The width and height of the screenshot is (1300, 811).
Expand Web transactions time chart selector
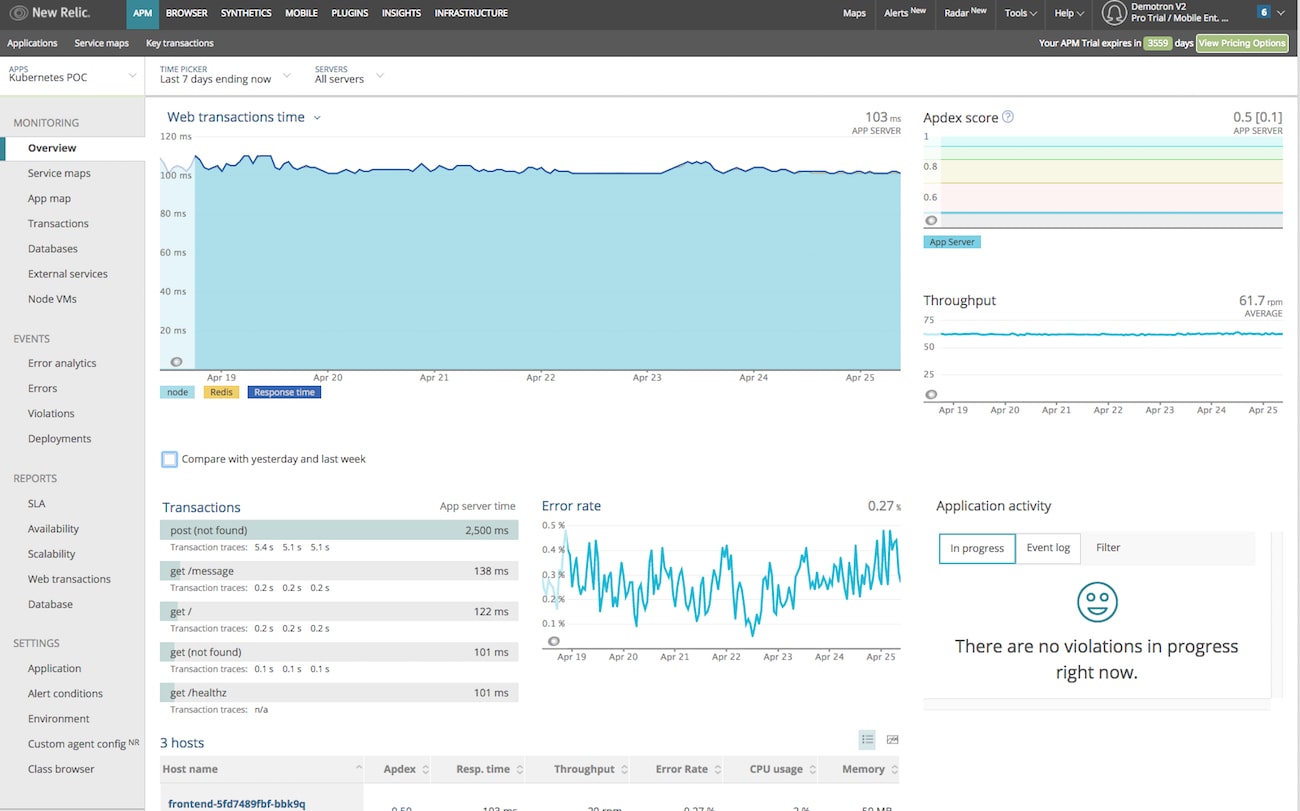[317, 118]
